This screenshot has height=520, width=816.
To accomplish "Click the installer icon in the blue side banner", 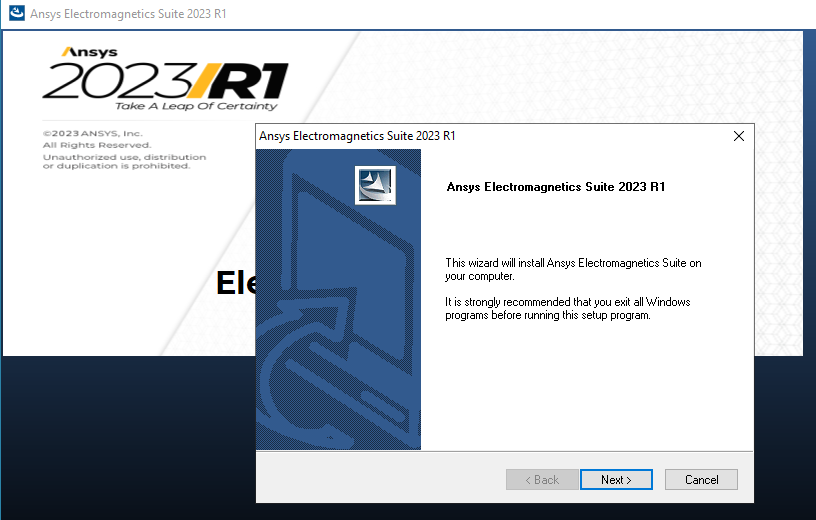I will point(375,185).
